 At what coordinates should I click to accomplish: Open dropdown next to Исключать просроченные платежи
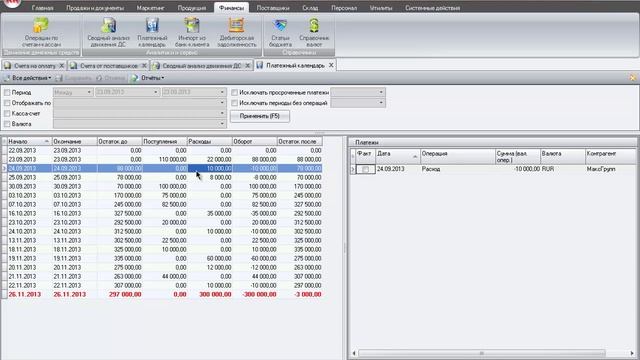click(x=381, y=92)
